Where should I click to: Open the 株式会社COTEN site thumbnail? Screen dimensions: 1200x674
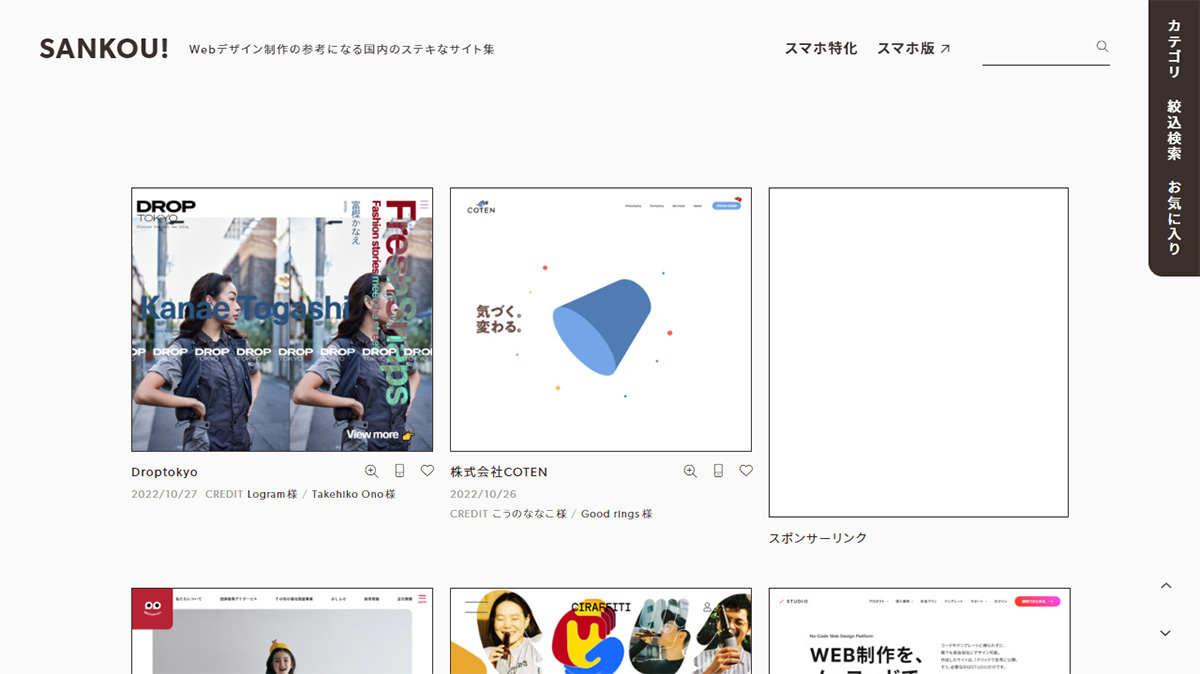(601, 319)
